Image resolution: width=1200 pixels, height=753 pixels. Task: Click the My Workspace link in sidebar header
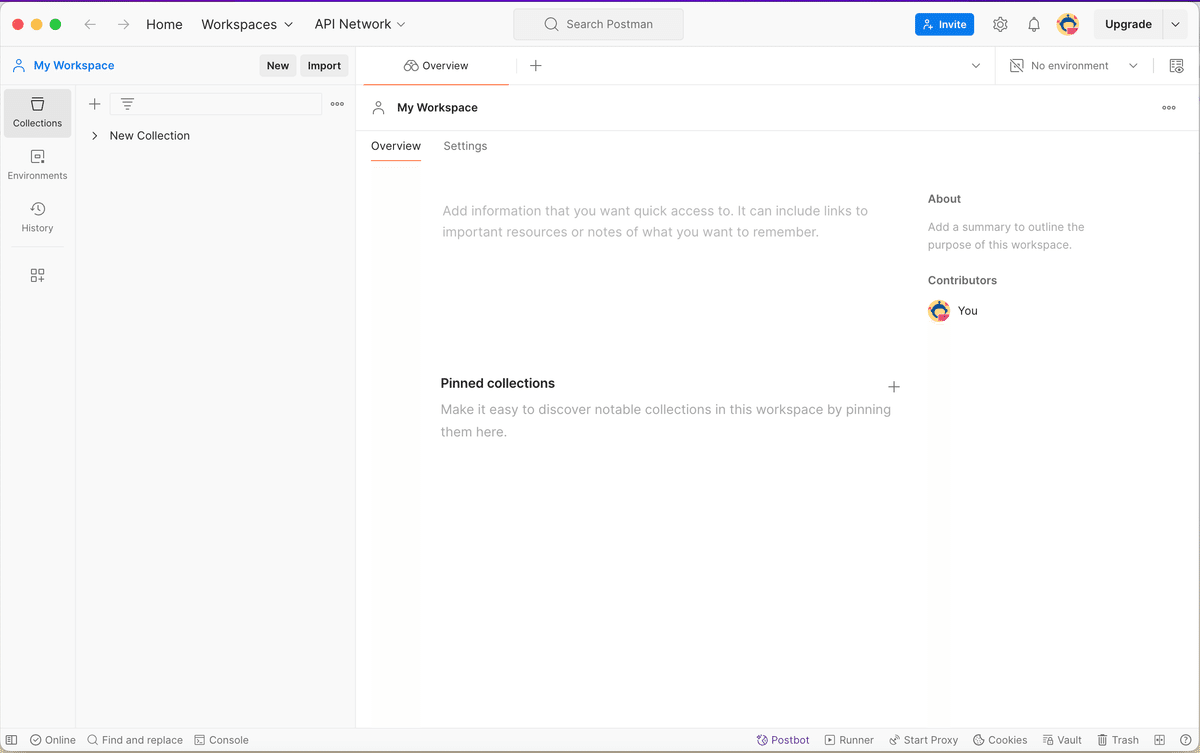click(x=74, y=65)
